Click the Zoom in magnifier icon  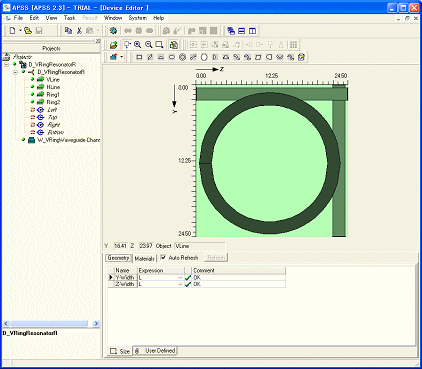137,45
